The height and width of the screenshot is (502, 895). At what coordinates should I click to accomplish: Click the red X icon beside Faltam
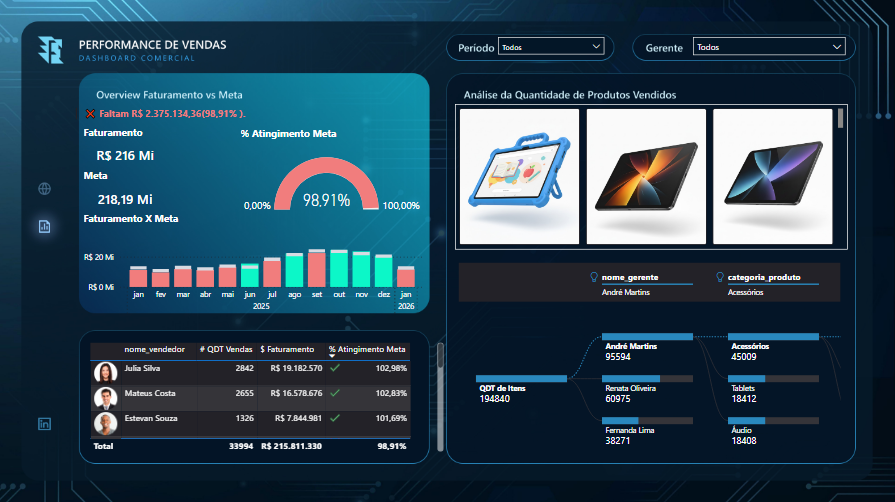[x=90, y=114]
